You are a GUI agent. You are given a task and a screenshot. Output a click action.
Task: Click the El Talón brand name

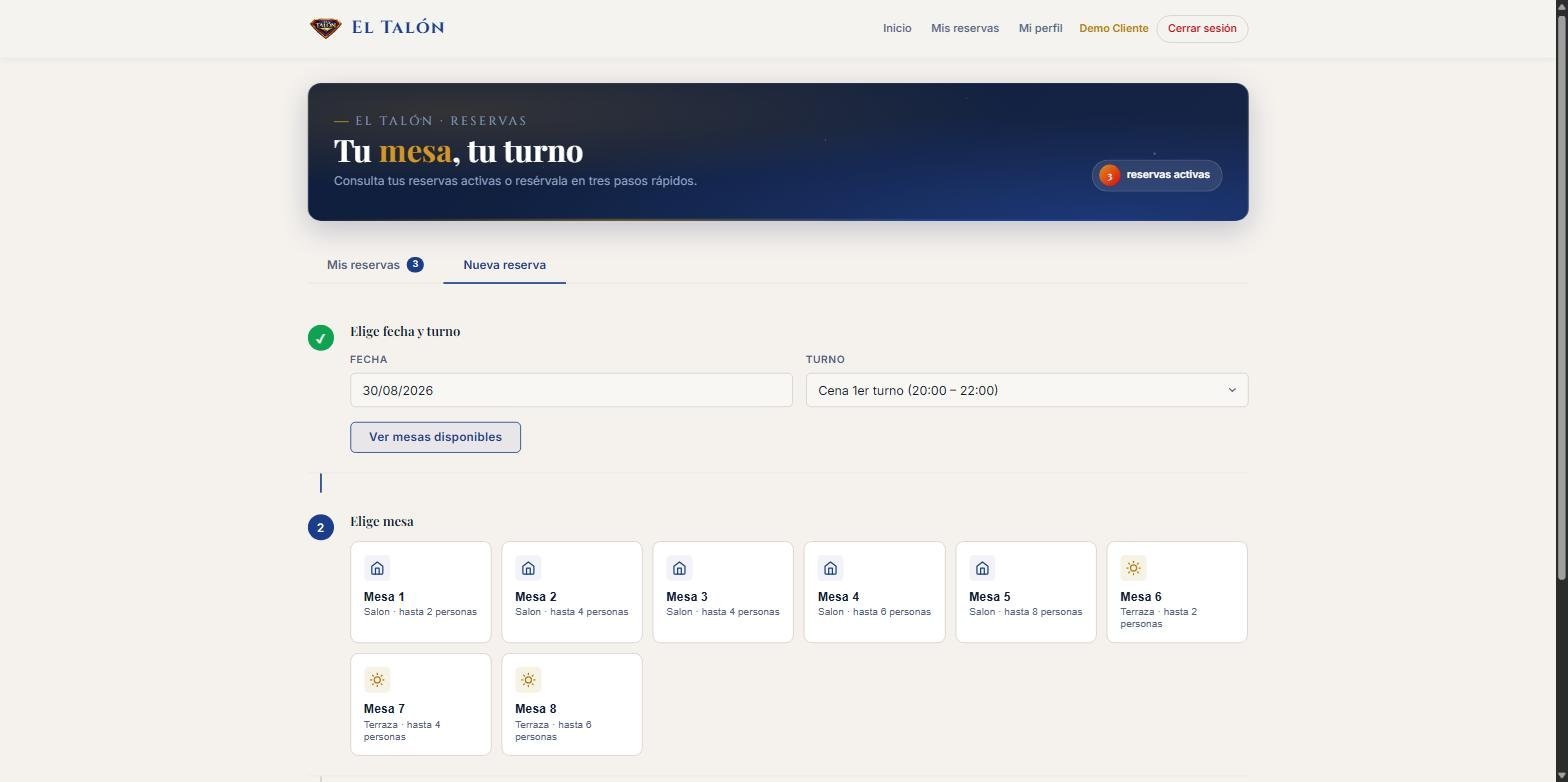tap(398, 28)
